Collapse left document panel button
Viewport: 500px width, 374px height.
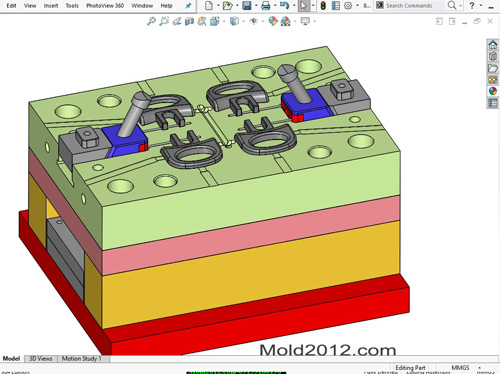tap(439, 22)
